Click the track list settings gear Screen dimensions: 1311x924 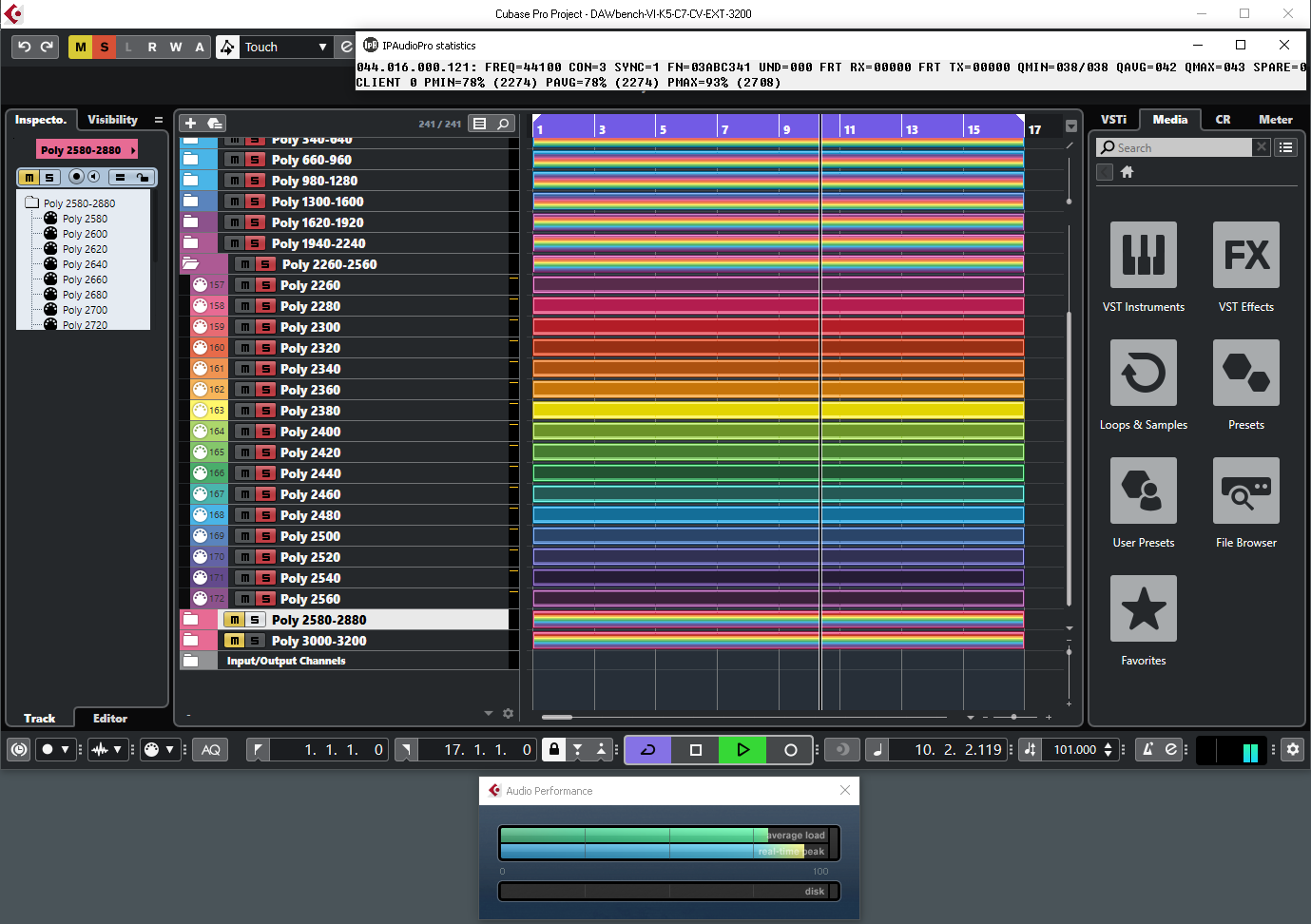pyautogui.click(x=508, y=713)
